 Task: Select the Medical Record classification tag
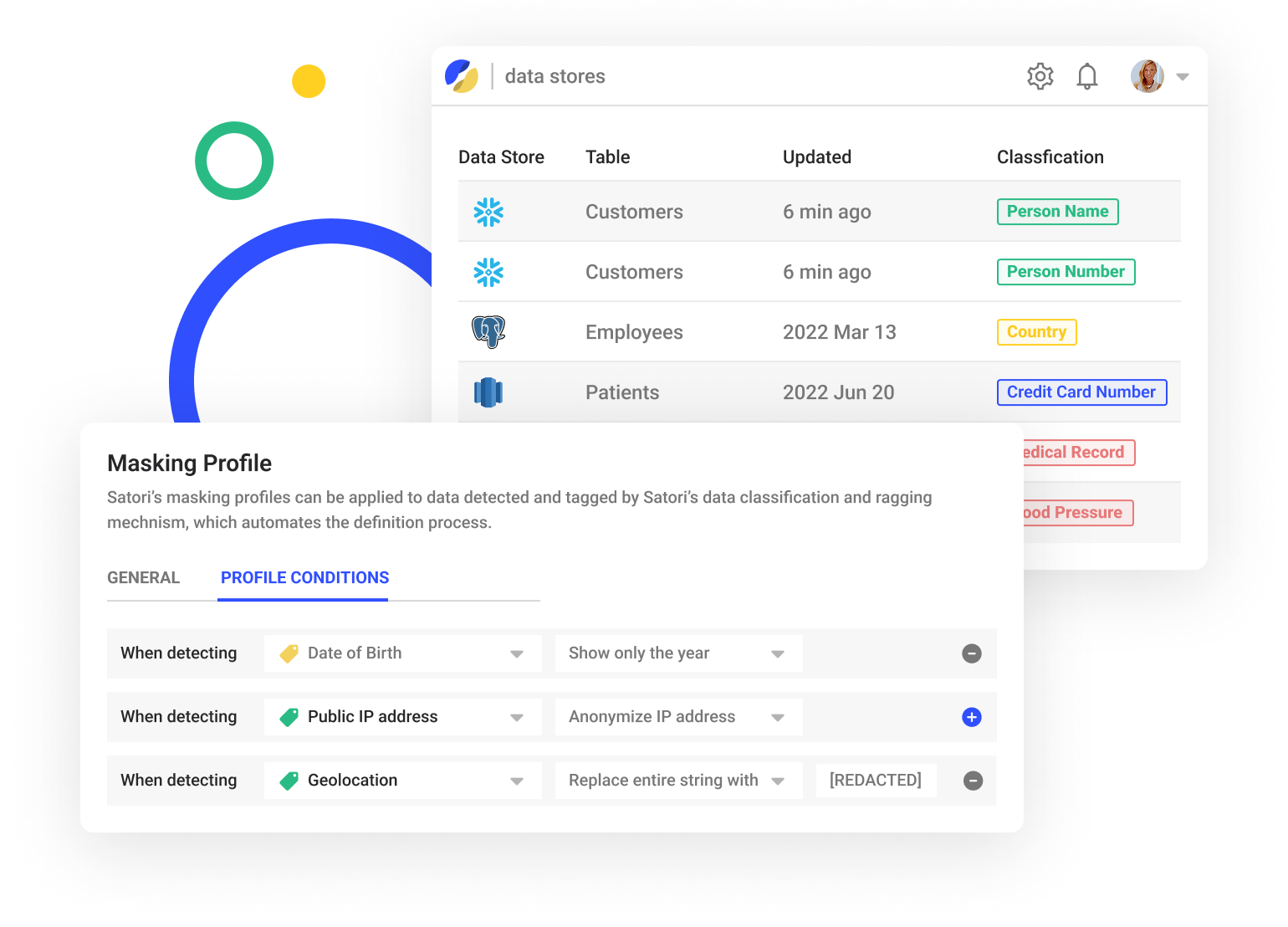coord(1079,453)
